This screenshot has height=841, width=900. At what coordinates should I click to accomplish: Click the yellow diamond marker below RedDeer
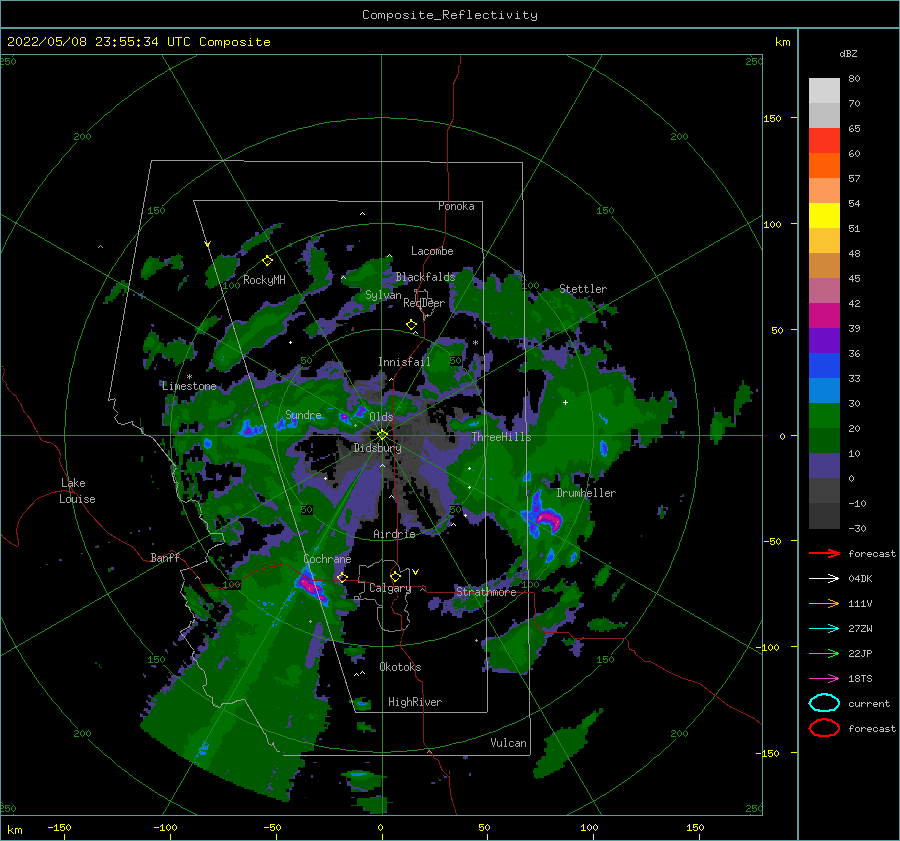point(411,325)
